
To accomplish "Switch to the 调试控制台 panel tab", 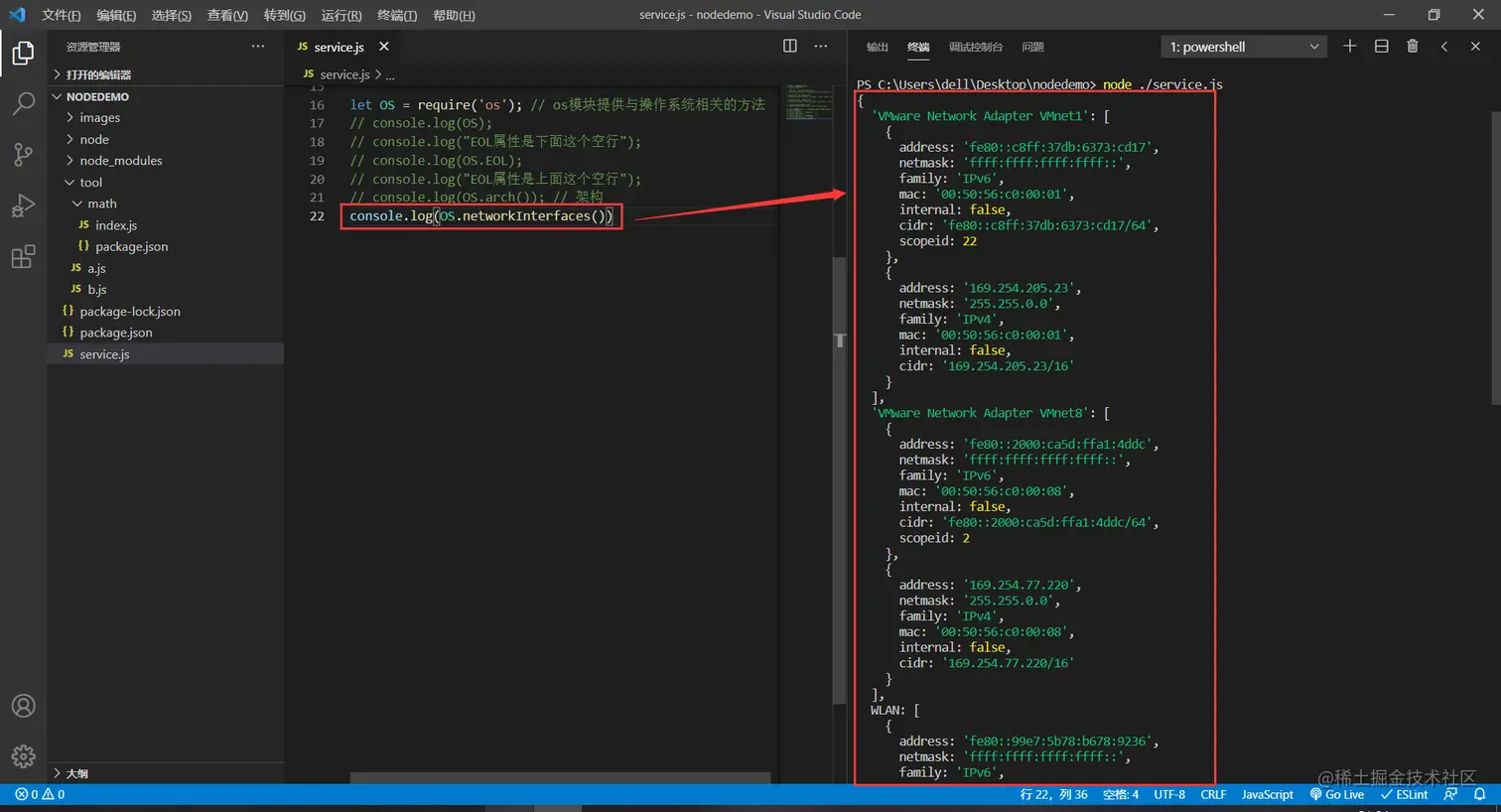I will pyautogui.click(x=976, y=47).
